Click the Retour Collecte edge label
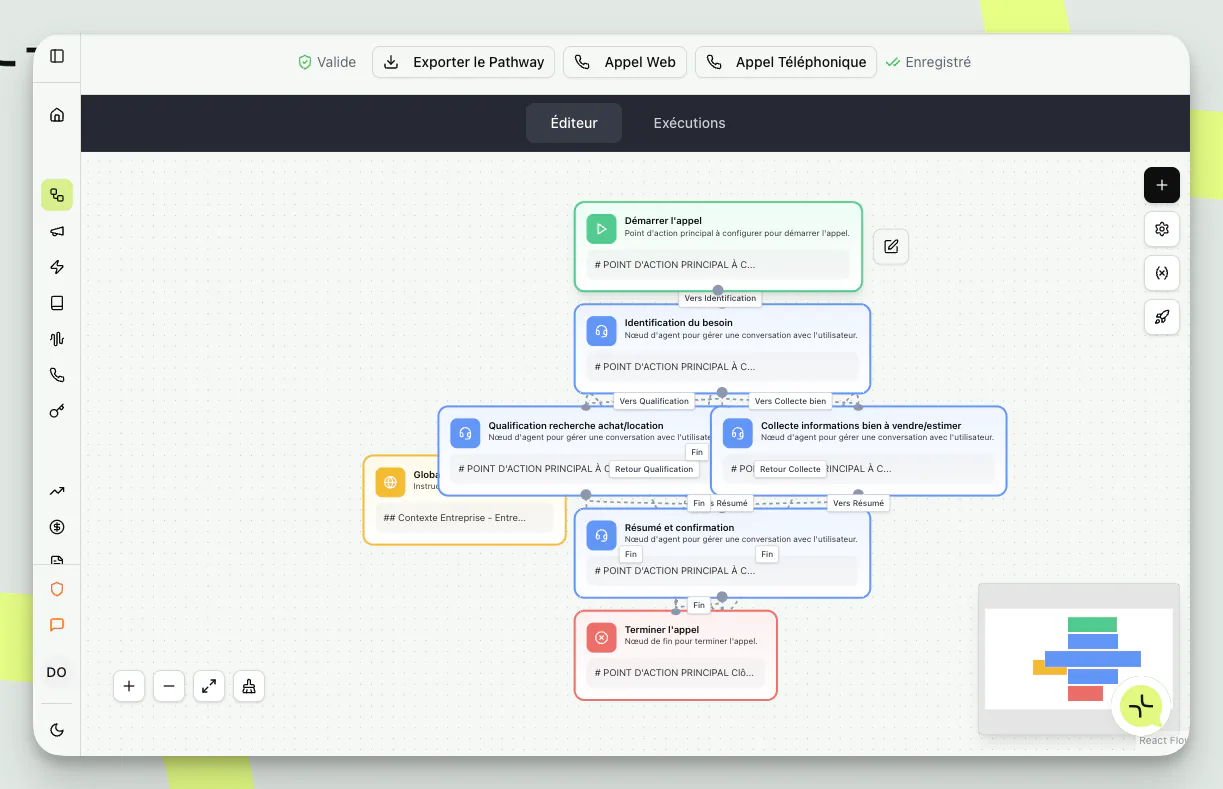 click(x=790, y=469)
